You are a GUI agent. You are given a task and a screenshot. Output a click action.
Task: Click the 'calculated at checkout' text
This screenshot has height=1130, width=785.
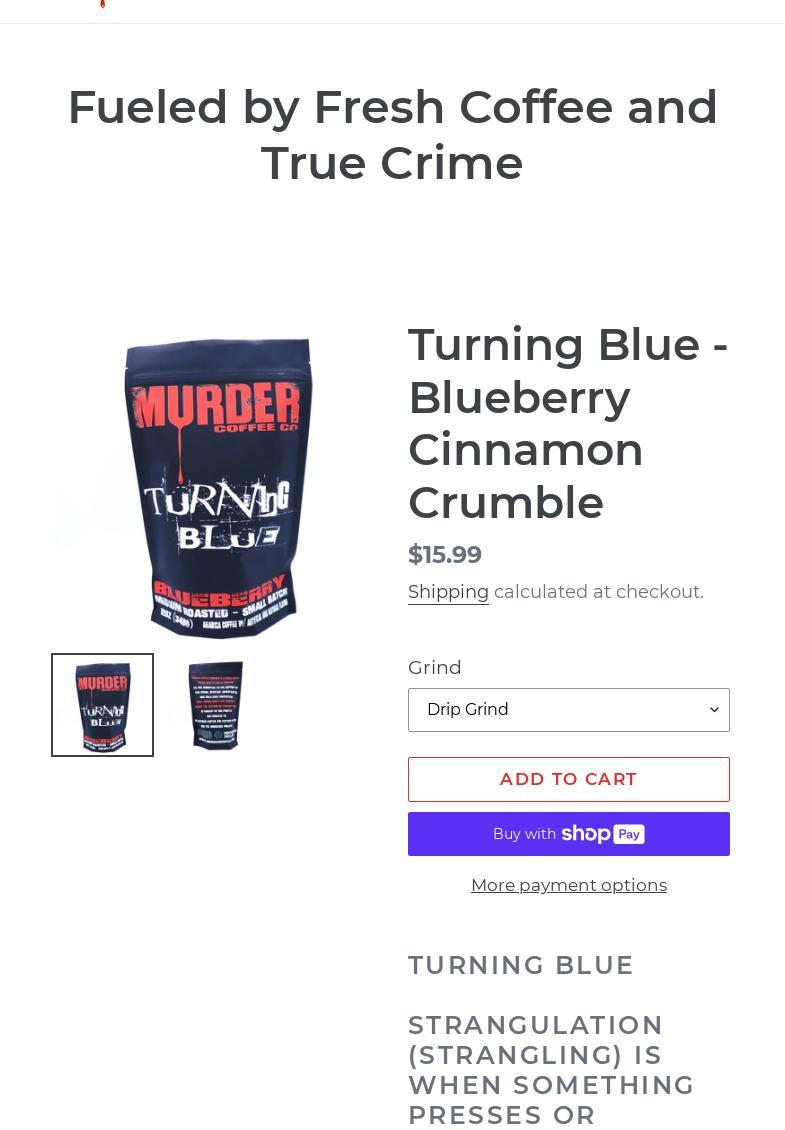click(599, 592)
